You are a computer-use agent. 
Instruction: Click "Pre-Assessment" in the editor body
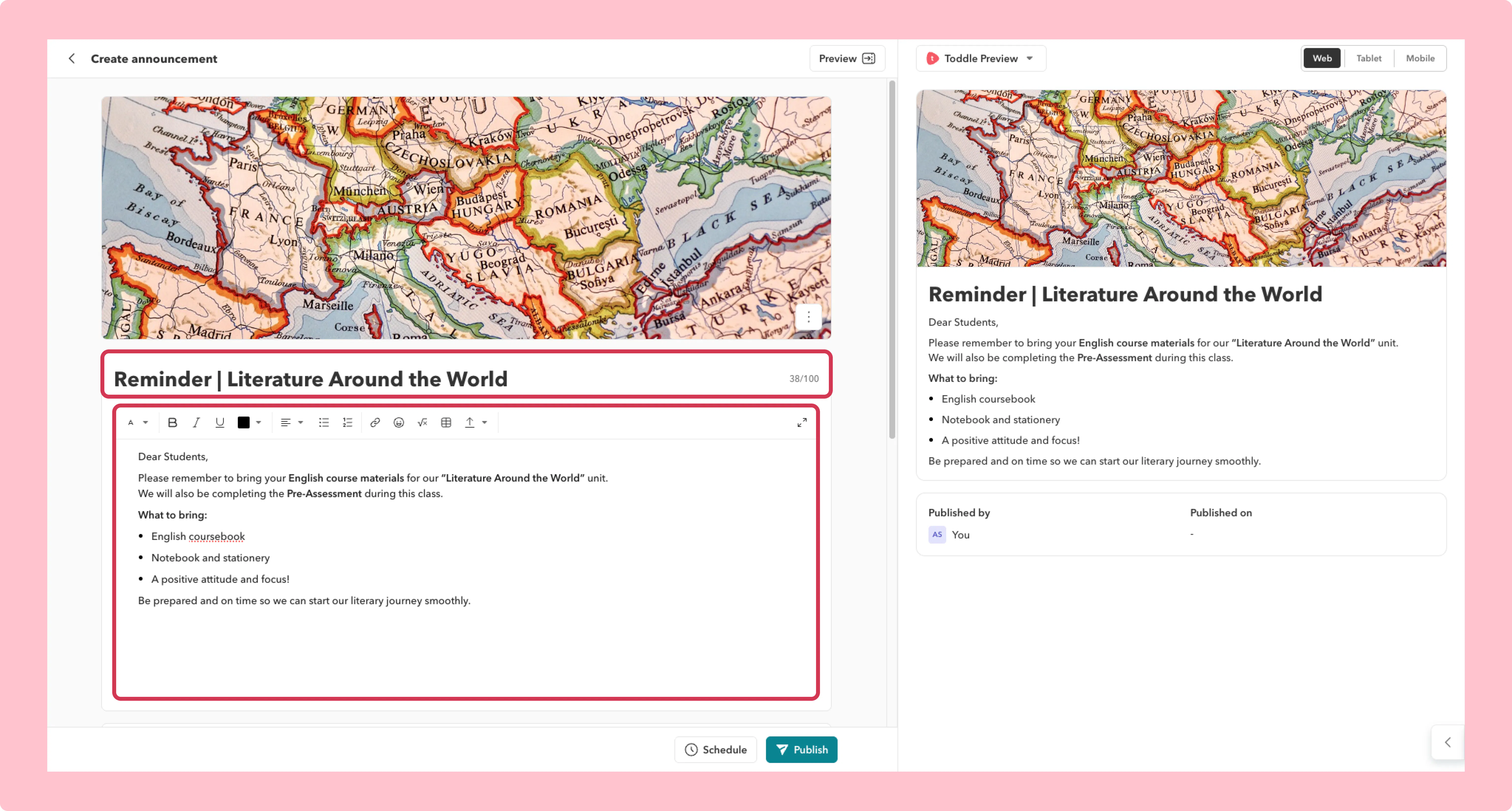click(x=324, y=494)
